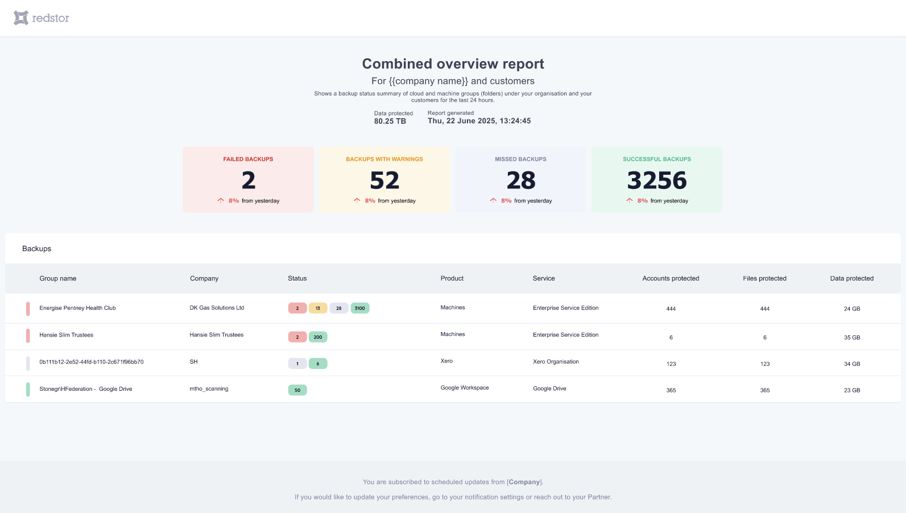Click green 50 badge in Google Drive row
906x513 pixels.
pyautogui.click(x=297, y=390)
